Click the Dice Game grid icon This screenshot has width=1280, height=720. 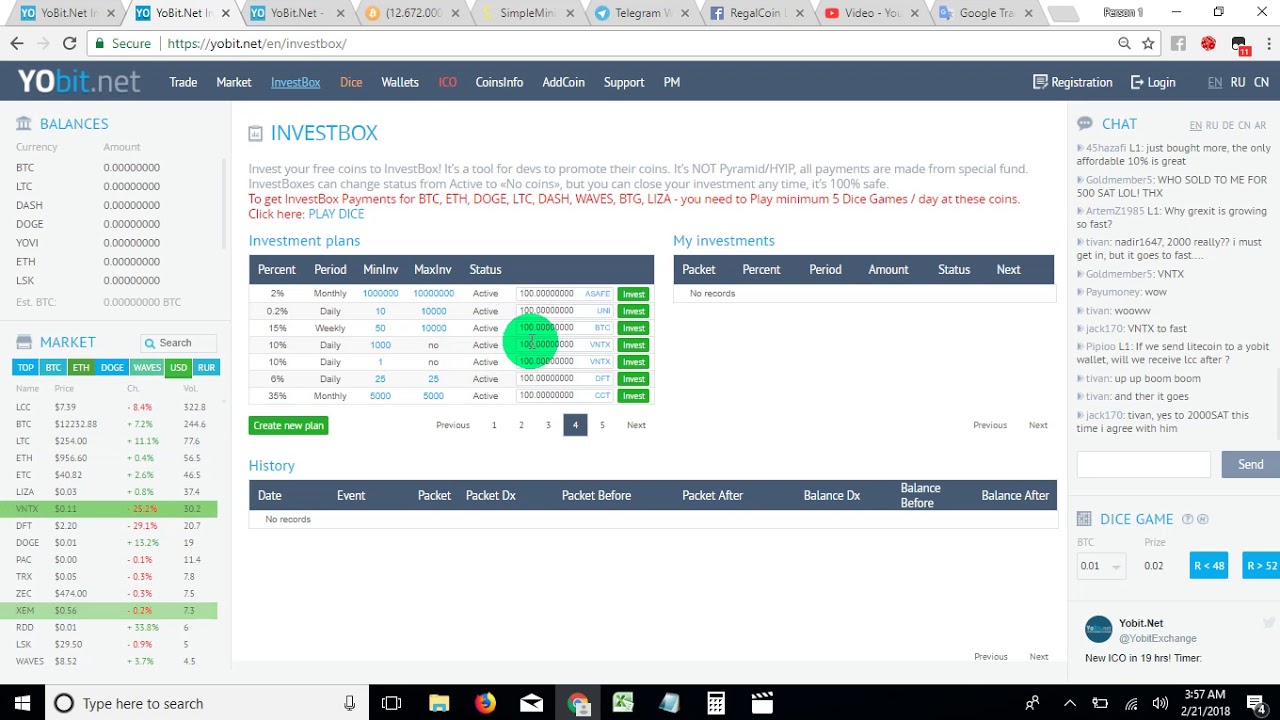pyautogui.click(x=1084, y=519)
